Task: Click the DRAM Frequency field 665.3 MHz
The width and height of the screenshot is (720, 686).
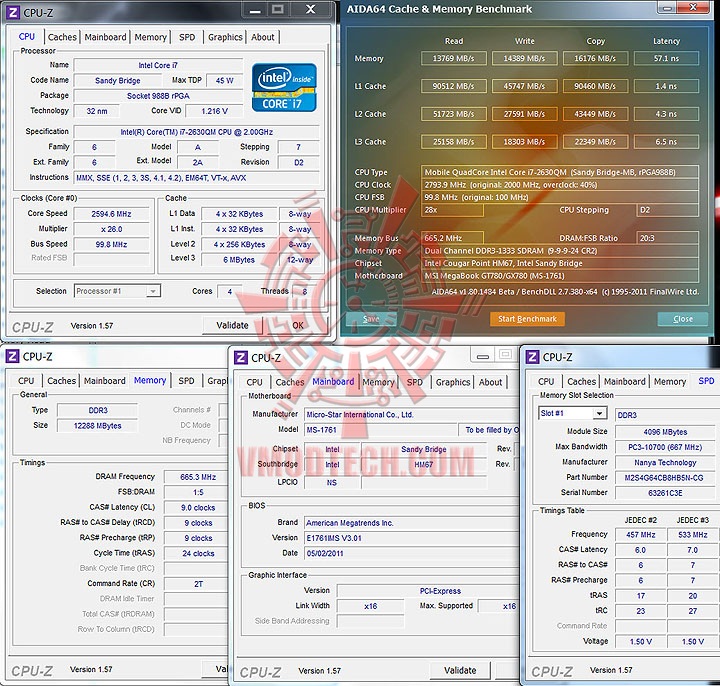Action: (198, 477)
